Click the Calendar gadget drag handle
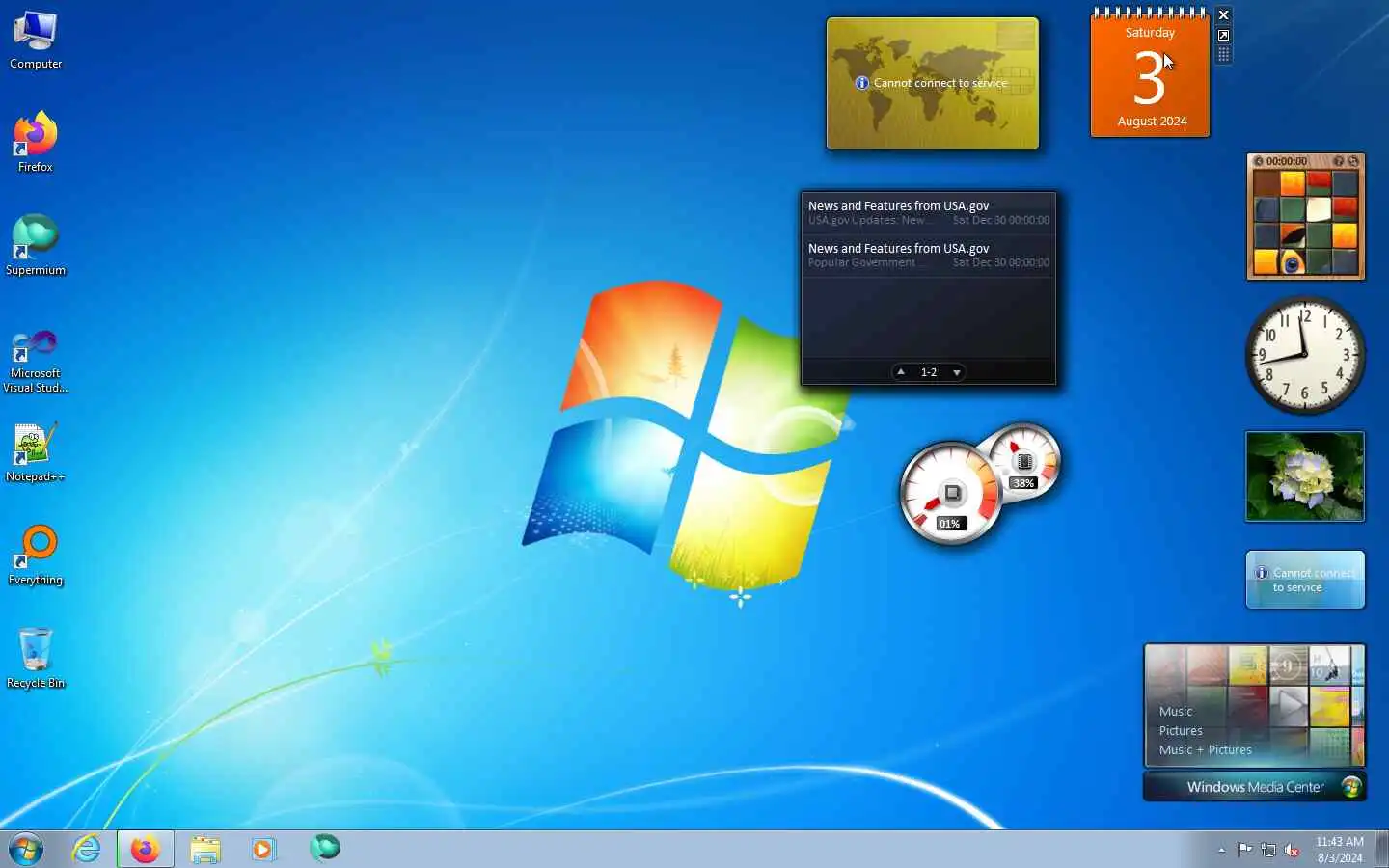 click(x=1223, y=55)
